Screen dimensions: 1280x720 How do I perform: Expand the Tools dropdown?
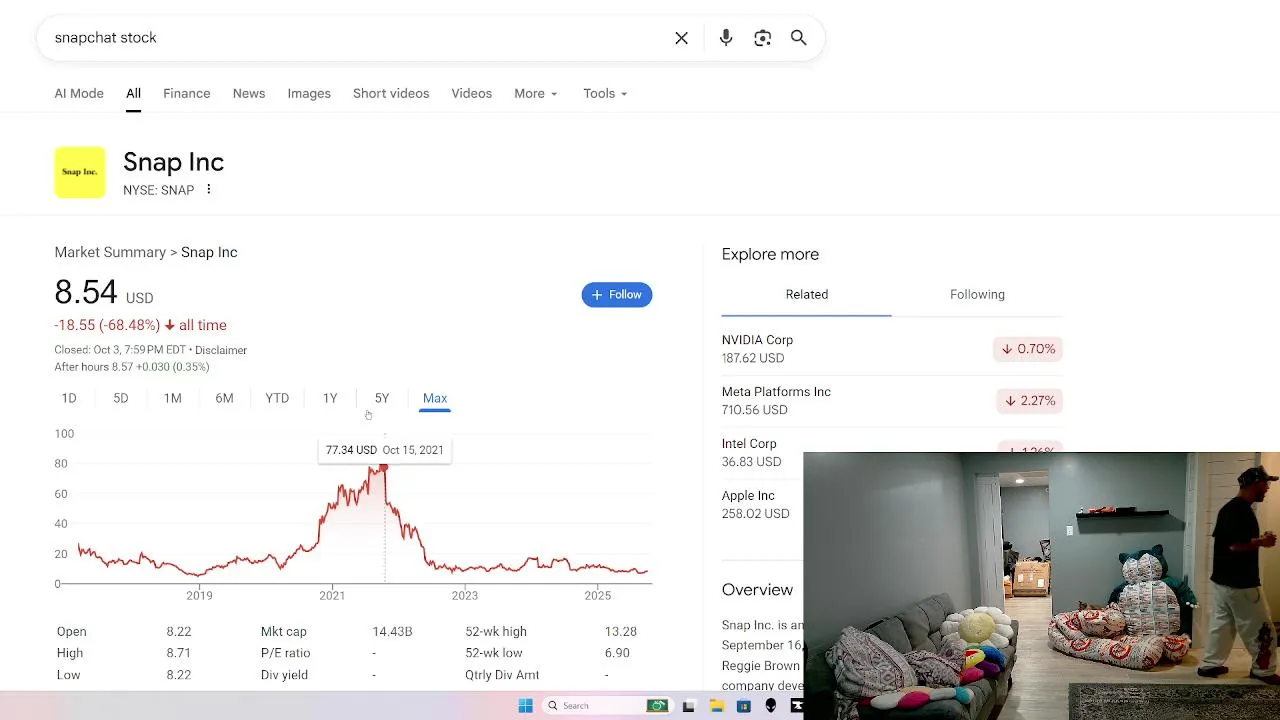(605, 94)
